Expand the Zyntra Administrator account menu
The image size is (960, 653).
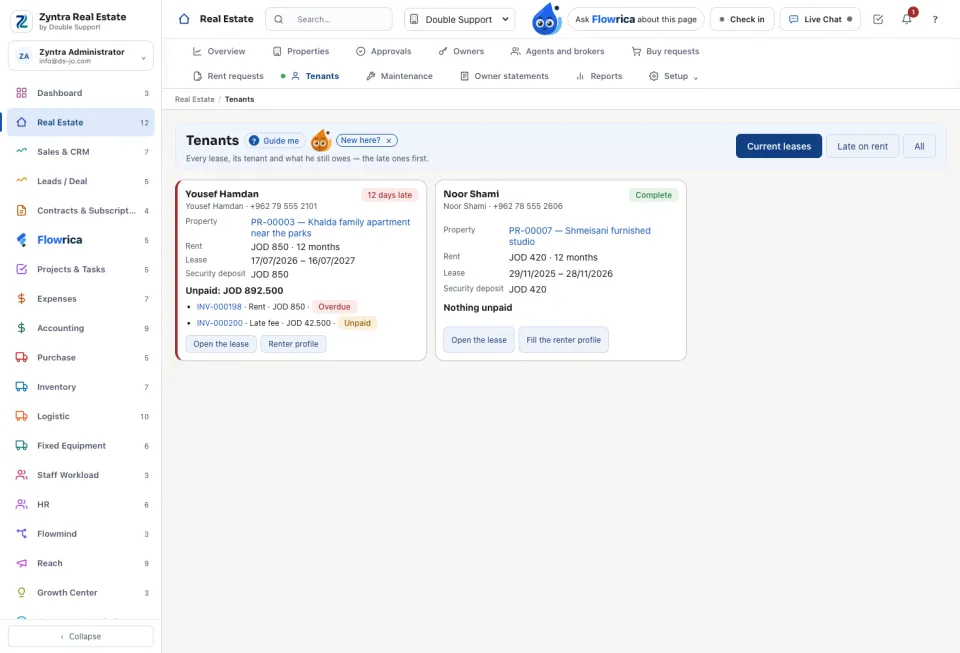click(x=81, y=56)
